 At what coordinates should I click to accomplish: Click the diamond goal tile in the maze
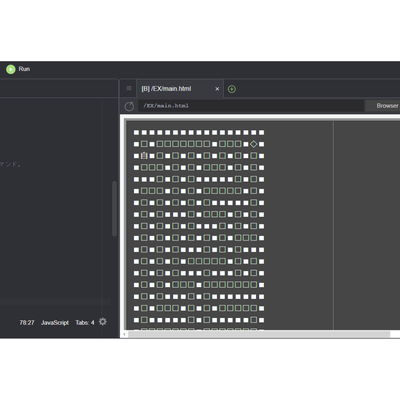(x=254, y=144)
